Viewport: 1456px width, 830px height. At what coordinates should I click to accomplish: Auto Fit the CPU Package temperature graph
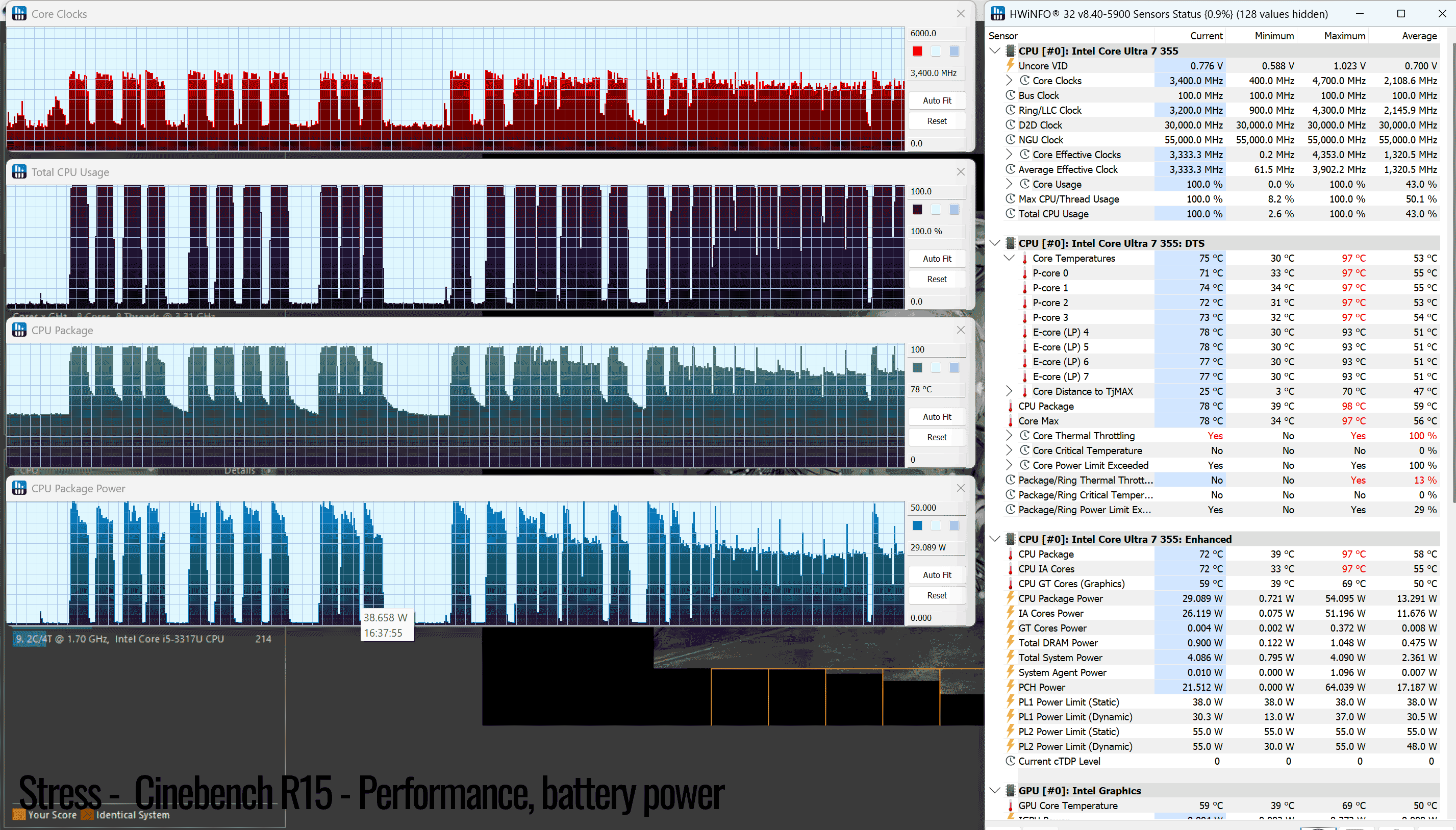pyautogui.click(x=937, y=417)
